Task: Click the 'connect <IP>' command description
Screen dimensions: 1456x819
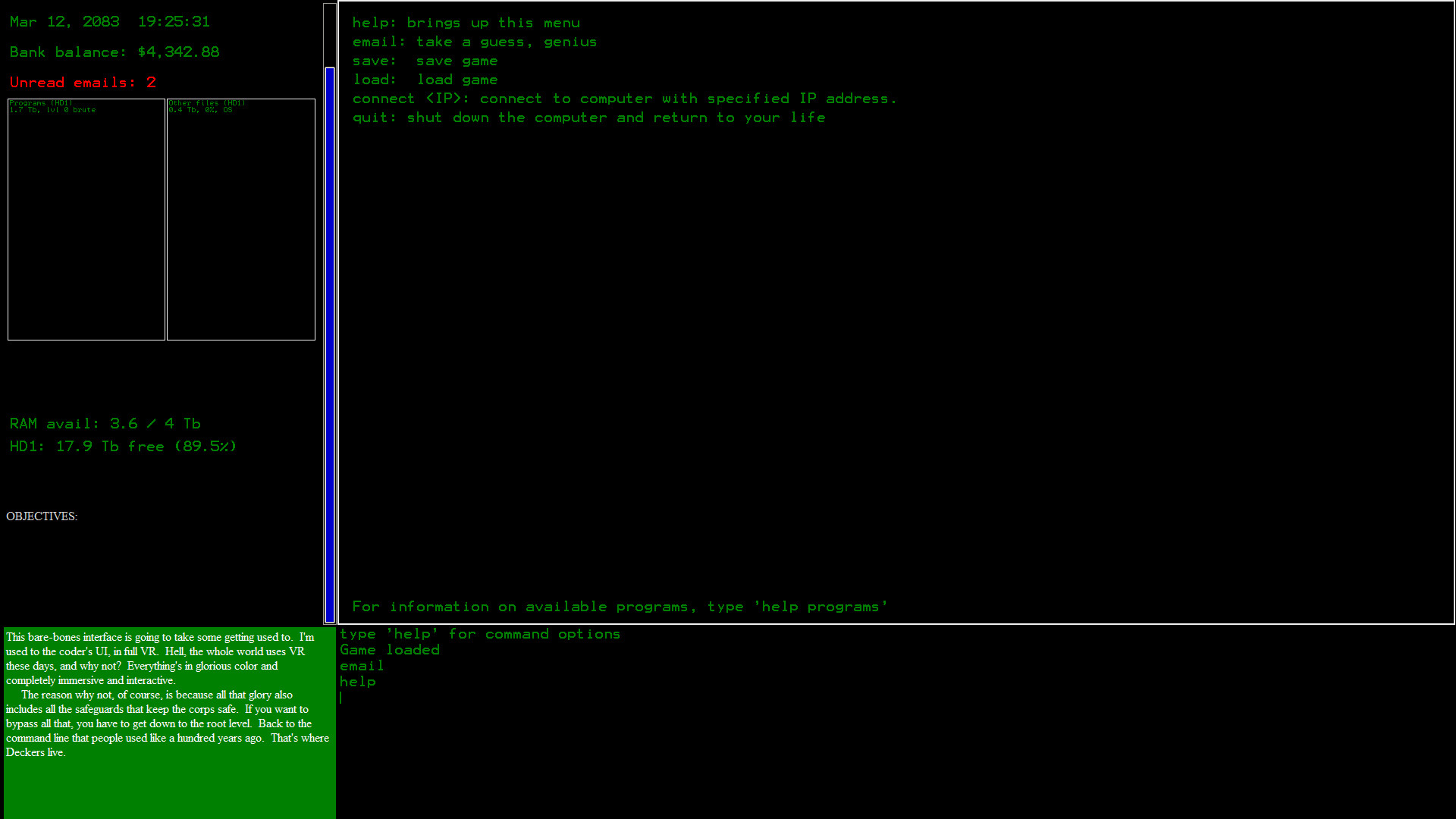Action: tap(624, 98)
